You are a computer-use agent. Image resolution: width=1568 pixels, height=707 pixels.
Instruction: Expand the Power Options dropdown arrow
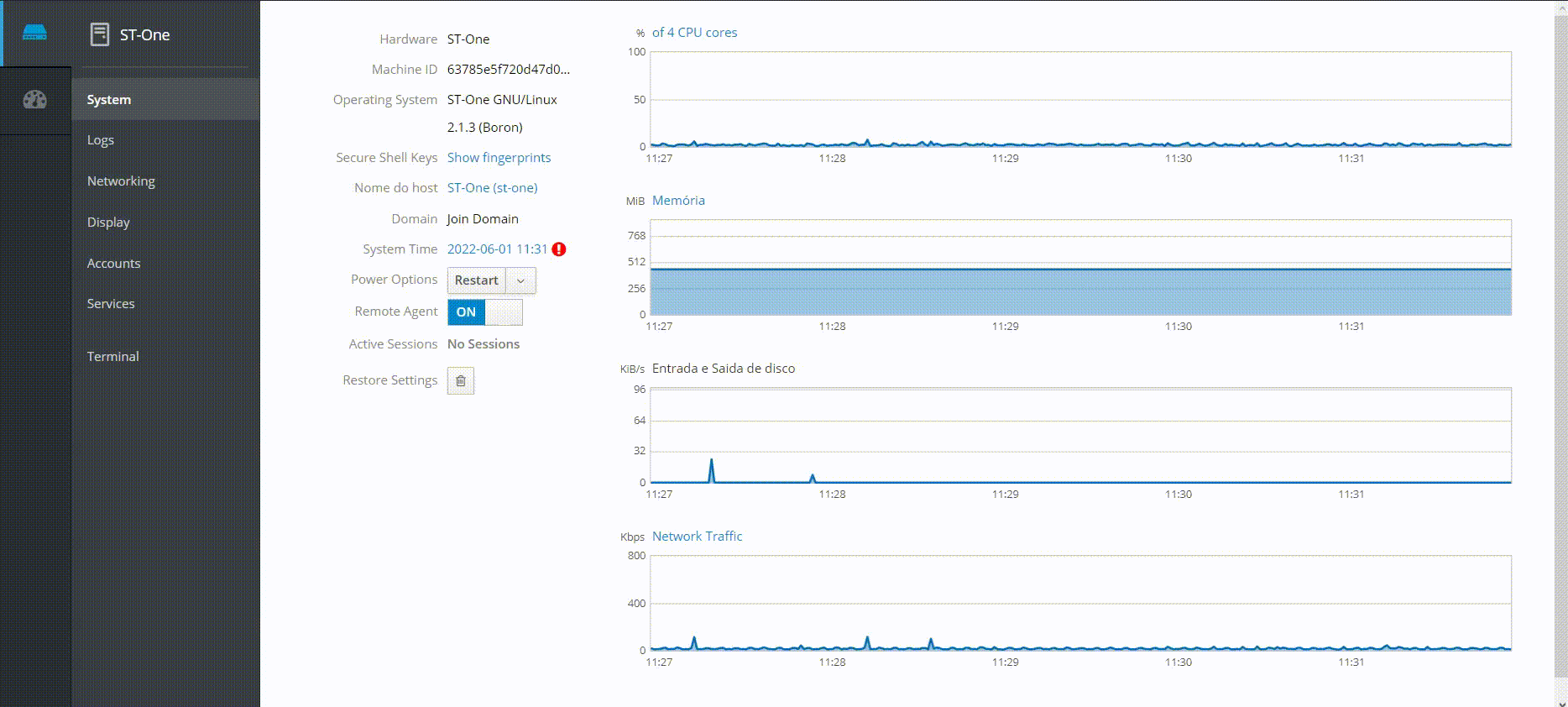[x=520, y=280]
